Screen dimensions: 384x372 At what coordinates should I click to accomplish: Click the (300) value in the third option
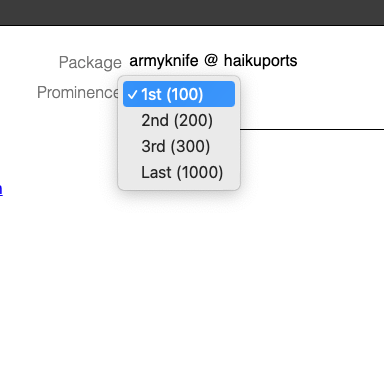click(x=191, y=146)
